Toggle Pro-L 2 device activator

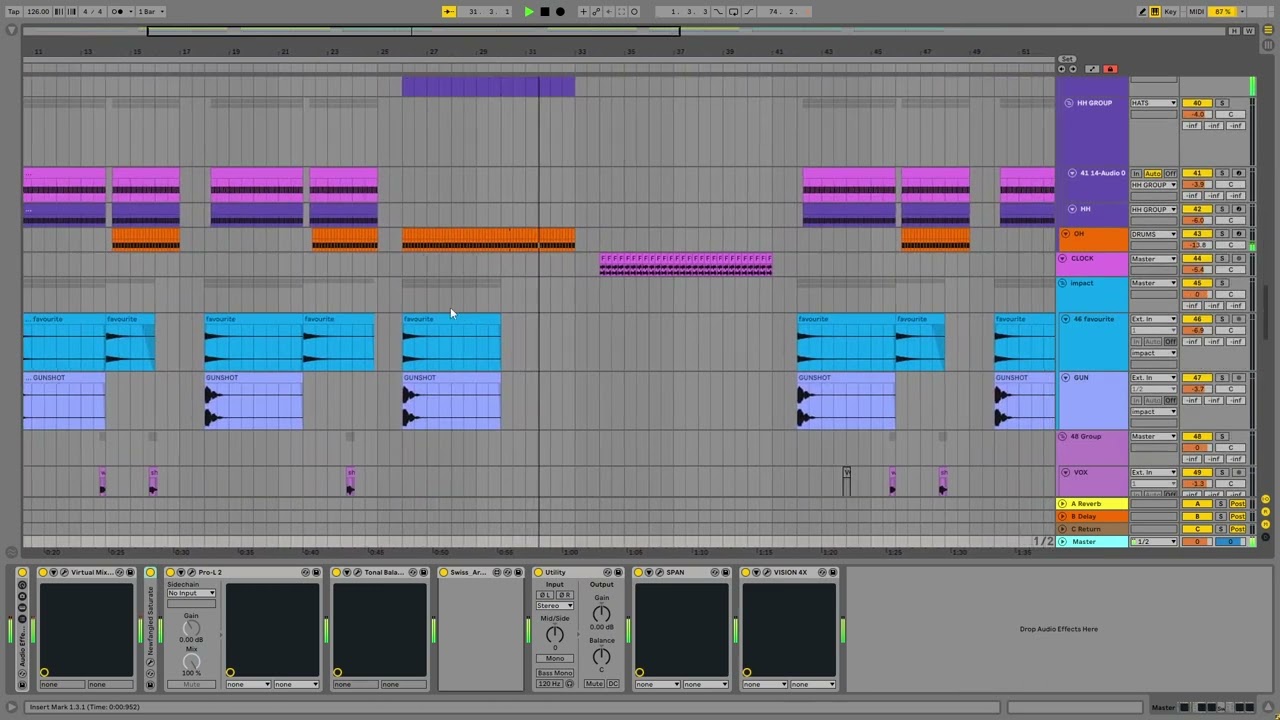170,572
